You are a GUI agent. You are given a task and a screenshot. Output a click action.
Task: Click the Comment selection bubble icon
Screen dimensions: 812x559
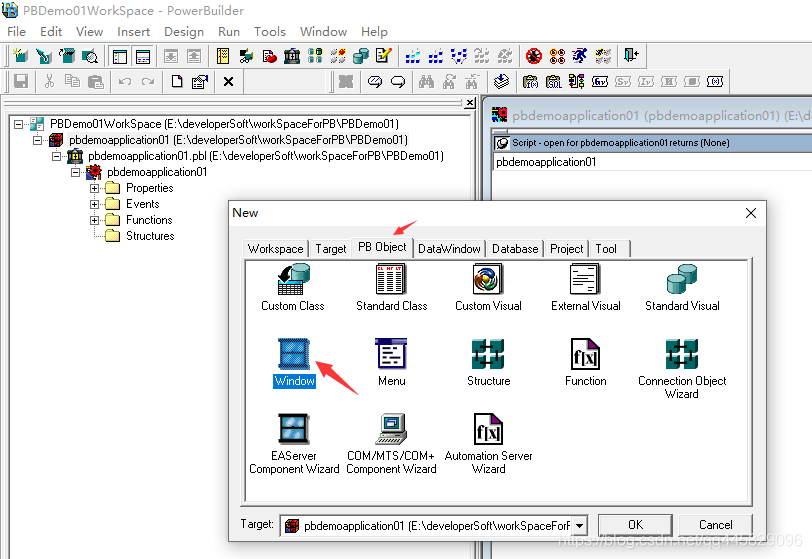(x=375, y=81)
